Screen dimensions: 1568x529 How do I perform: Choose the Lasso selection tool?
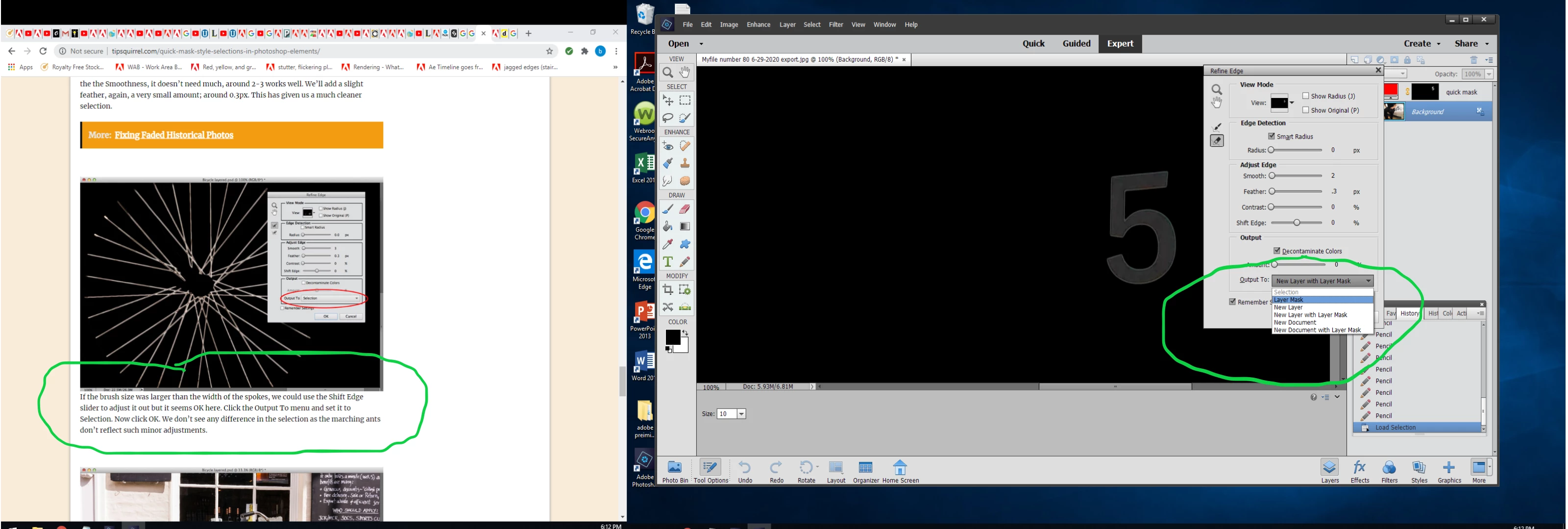(668, 118)
